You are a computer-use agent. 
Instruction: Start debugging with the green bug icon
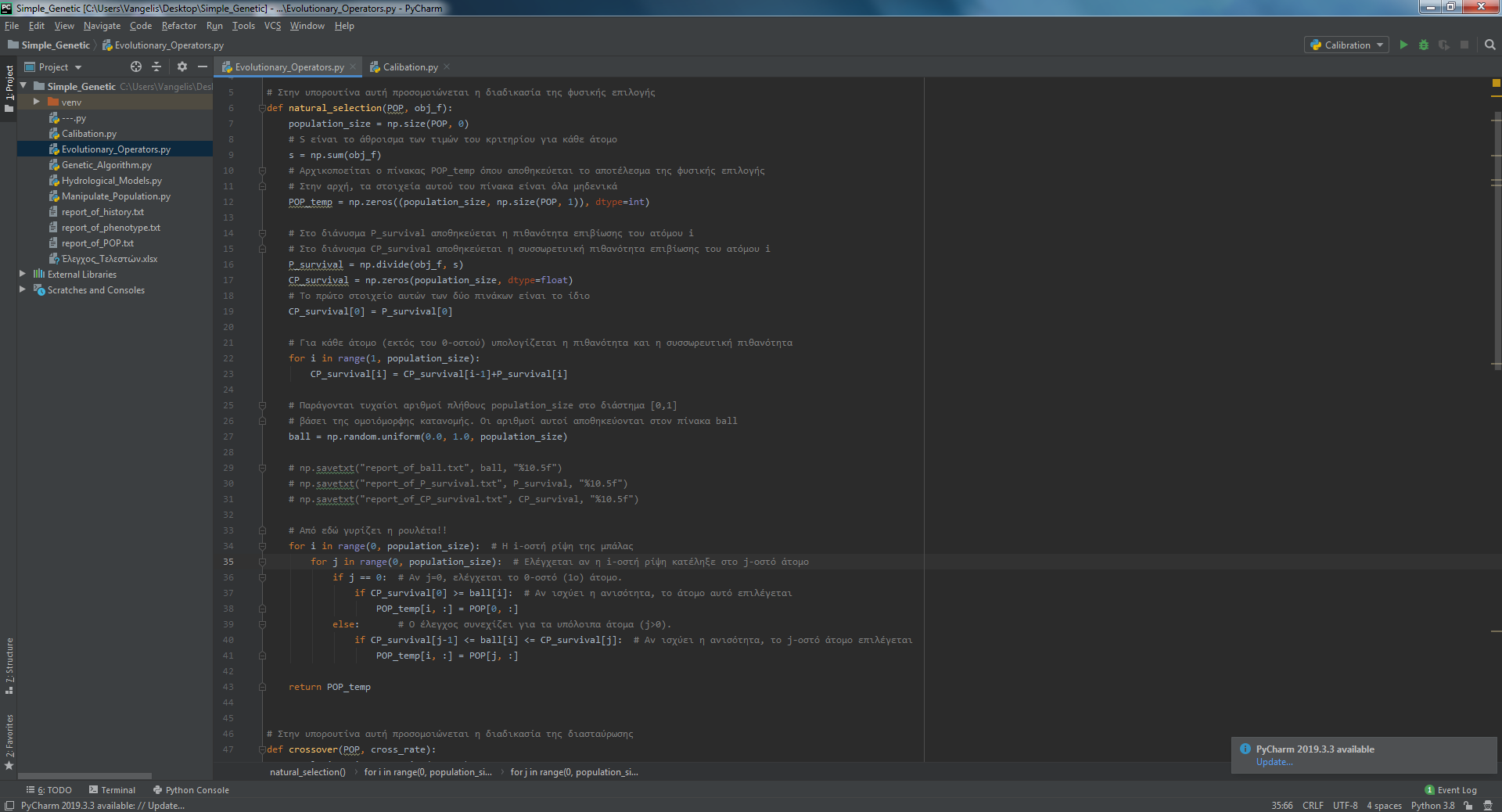click(1424, 45)
